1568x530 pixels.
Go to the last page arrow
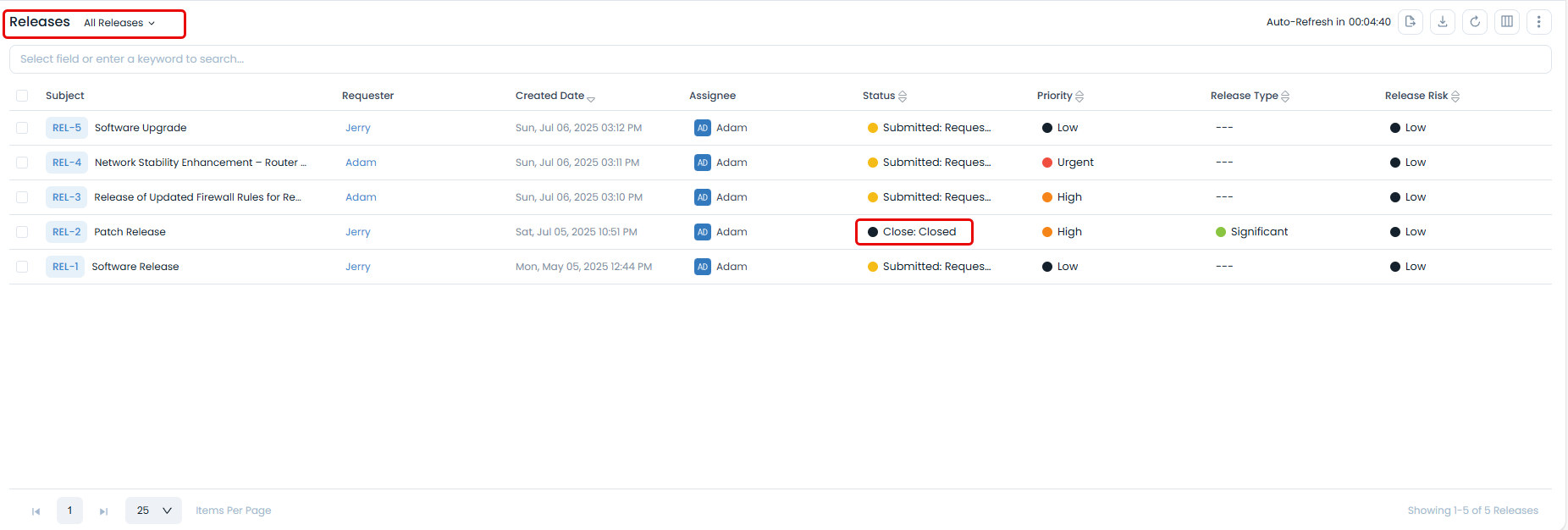[103, 511]
